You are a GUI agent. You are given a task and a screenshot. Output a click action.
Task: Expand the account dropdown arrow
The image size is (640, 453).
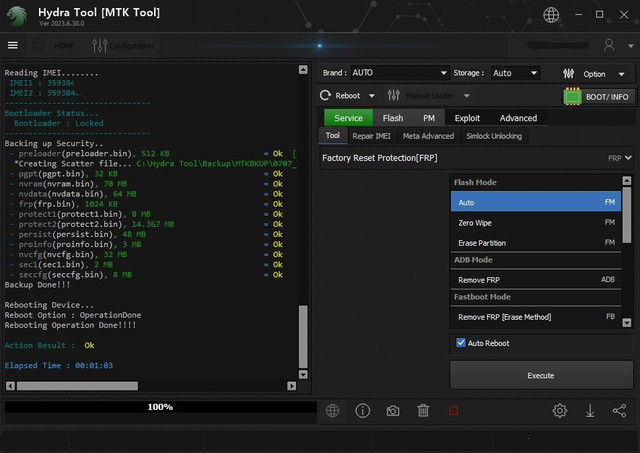[x=631, y=46]
